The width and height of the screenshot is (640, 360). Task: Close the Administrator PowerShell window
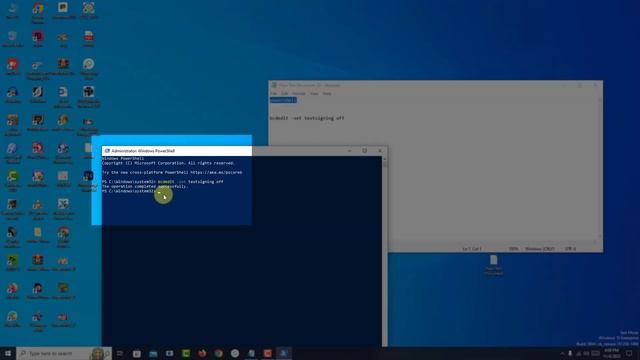point(380,151)
